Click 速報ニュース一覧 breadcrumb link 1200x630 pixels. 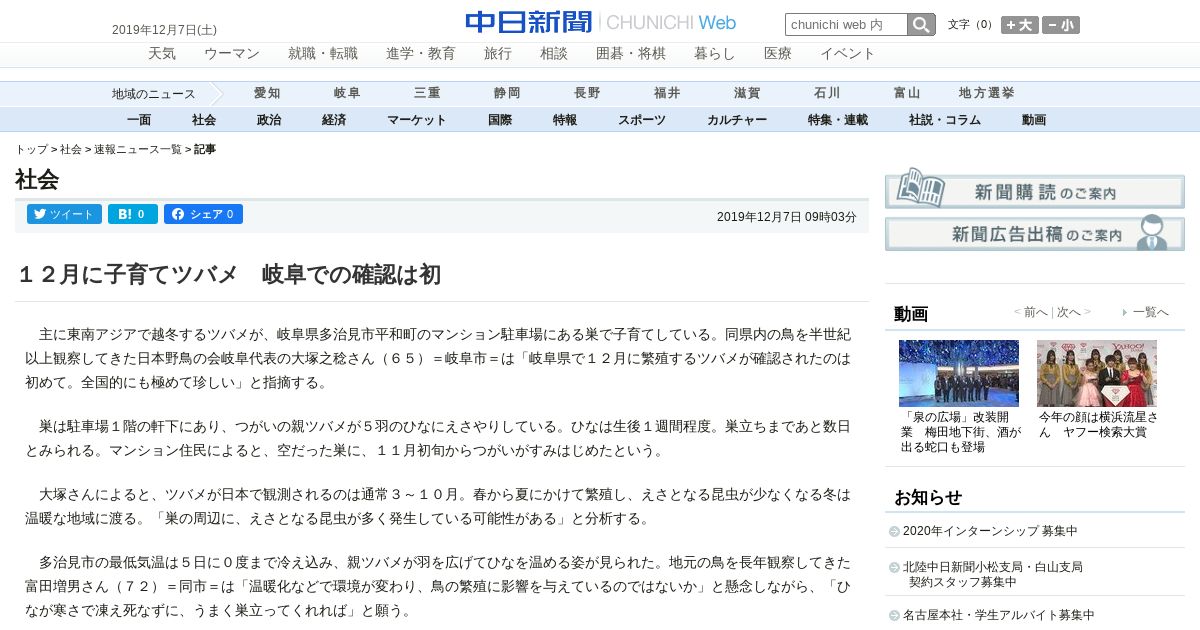coord(138,149)
